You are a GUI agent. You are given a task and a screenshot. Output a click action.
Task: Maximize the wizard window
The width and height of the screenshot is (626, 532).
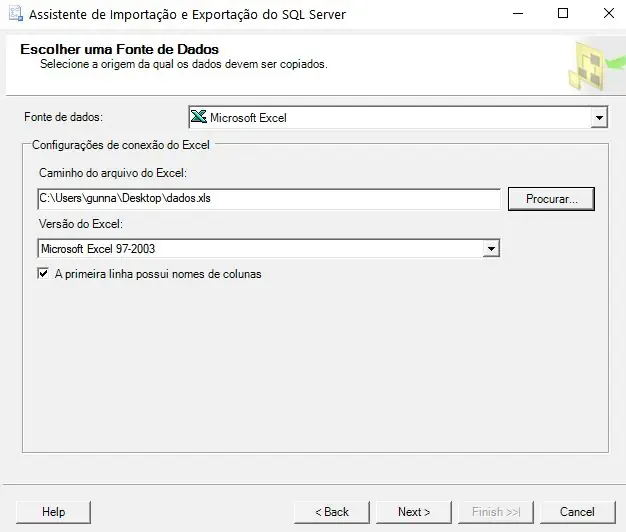pos(563,14)
